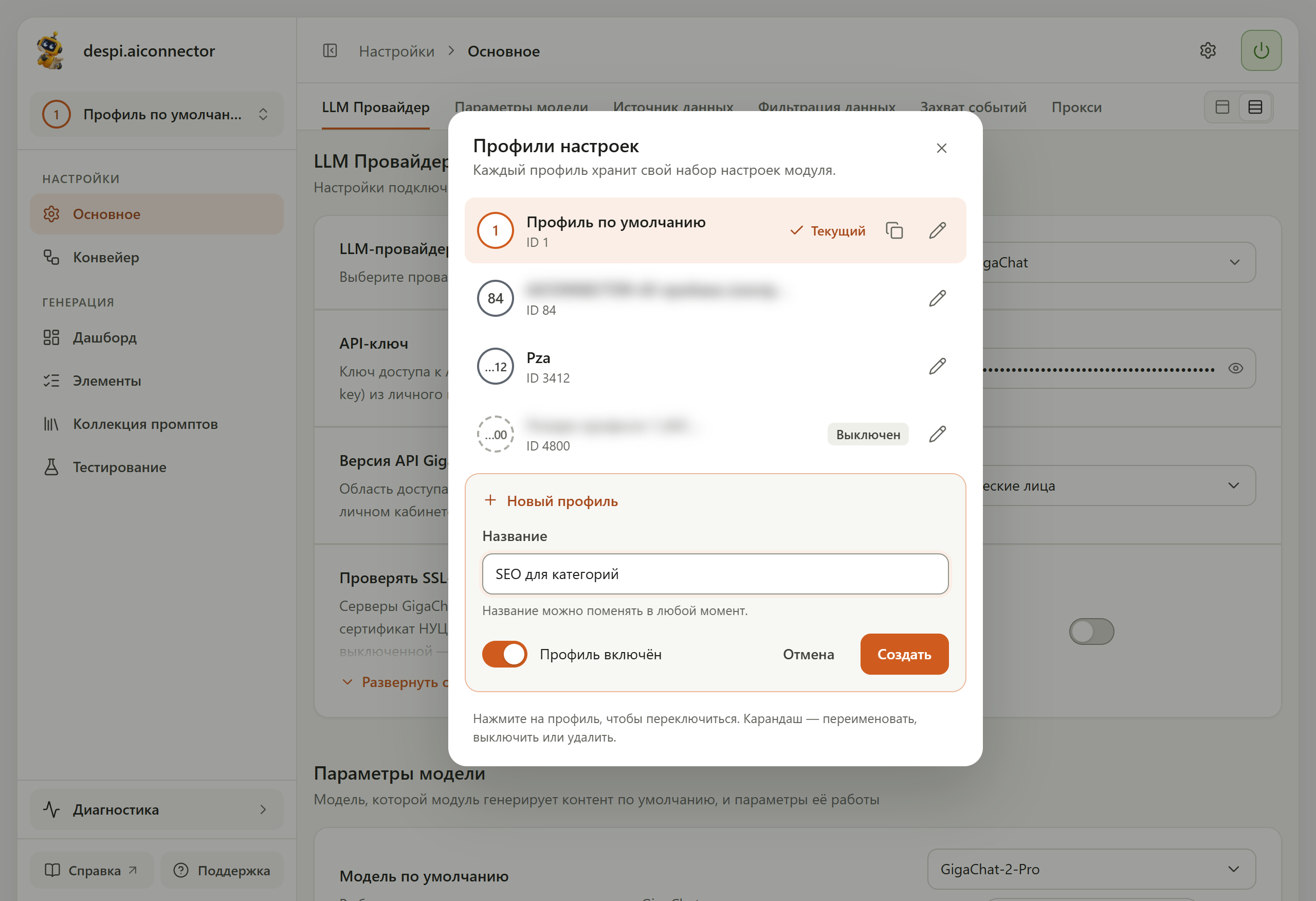This screenshot has width=1316, height=901.
Task: Click the green power button
Action: tap(1261, 51)
